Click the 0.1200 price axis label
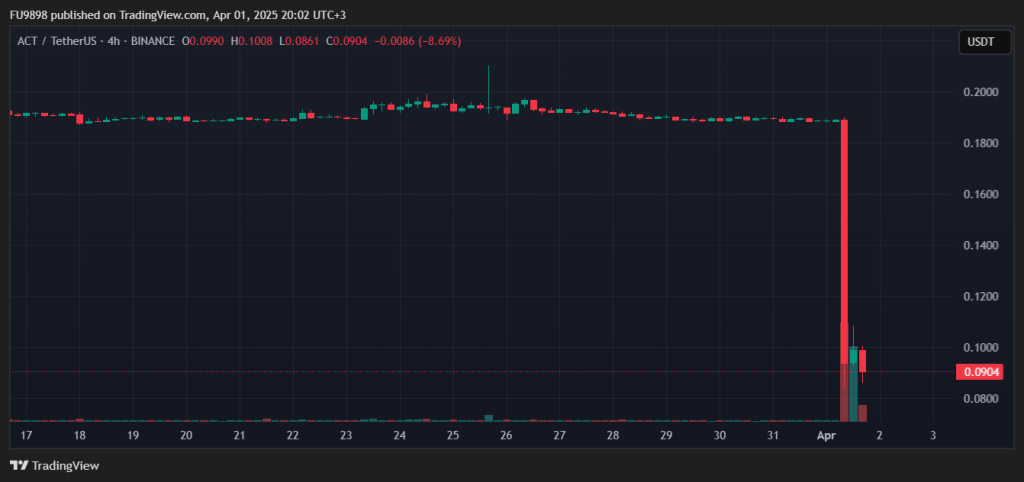 coord(981,297)
